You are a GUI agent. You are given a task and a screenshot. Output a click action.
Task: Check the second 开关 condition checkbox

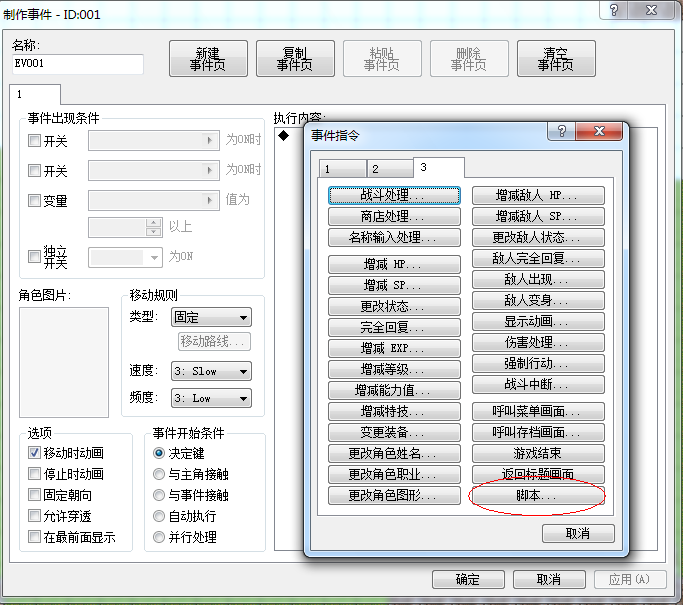(34, 170)
